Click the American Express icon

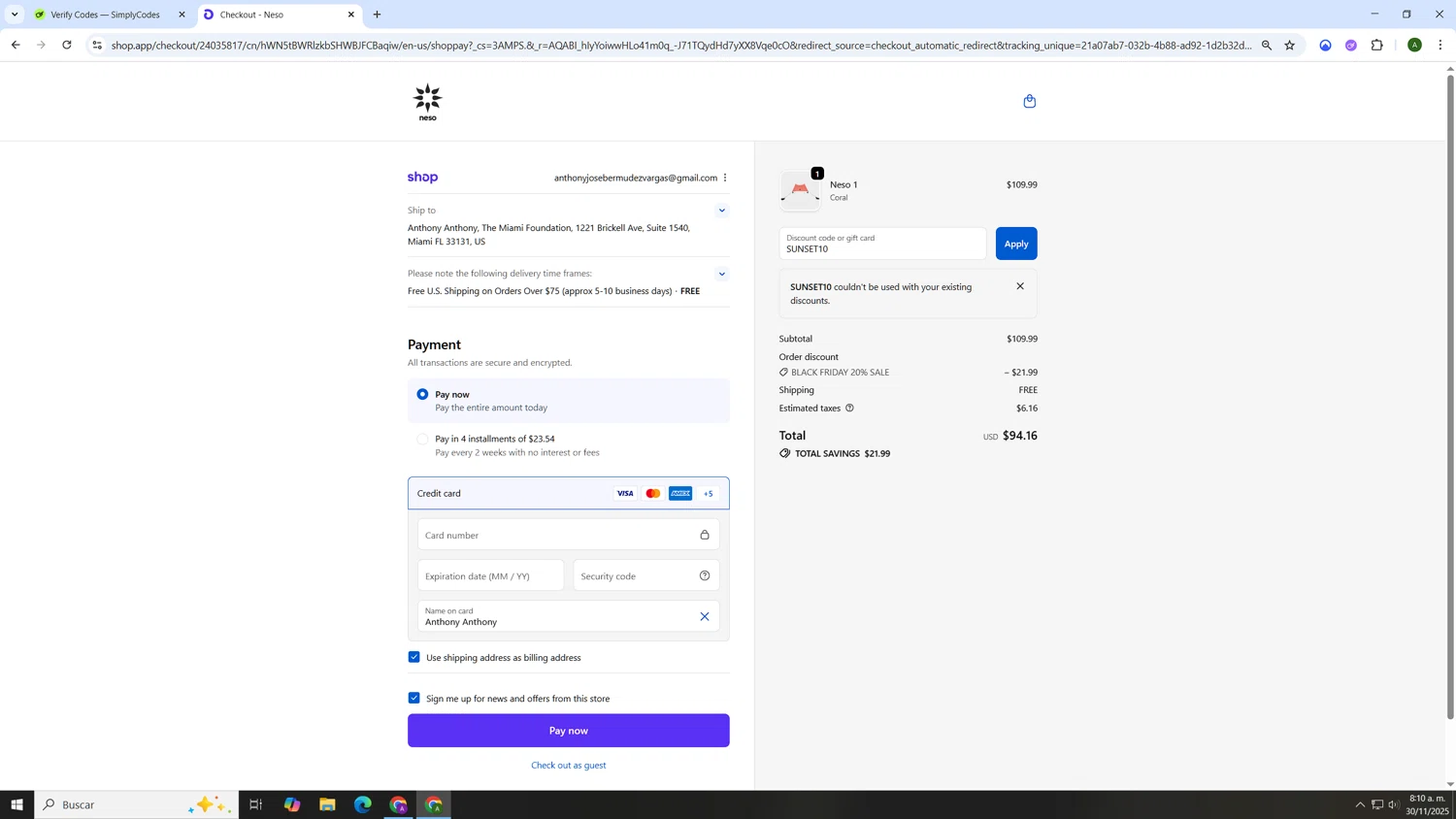click(x=680, y=494)
